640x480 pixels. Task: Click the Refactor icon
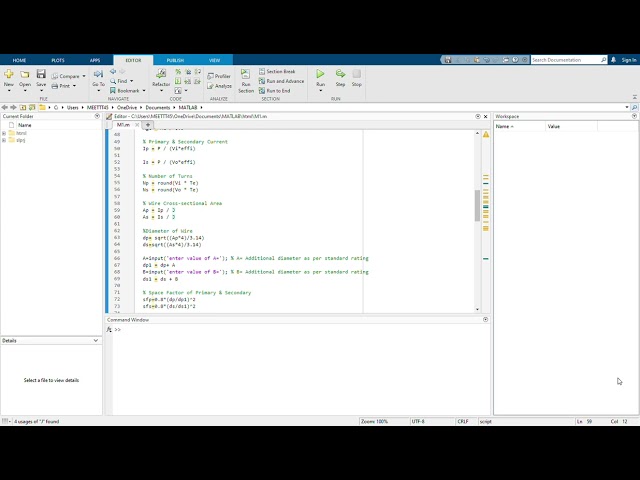[161, 74]
